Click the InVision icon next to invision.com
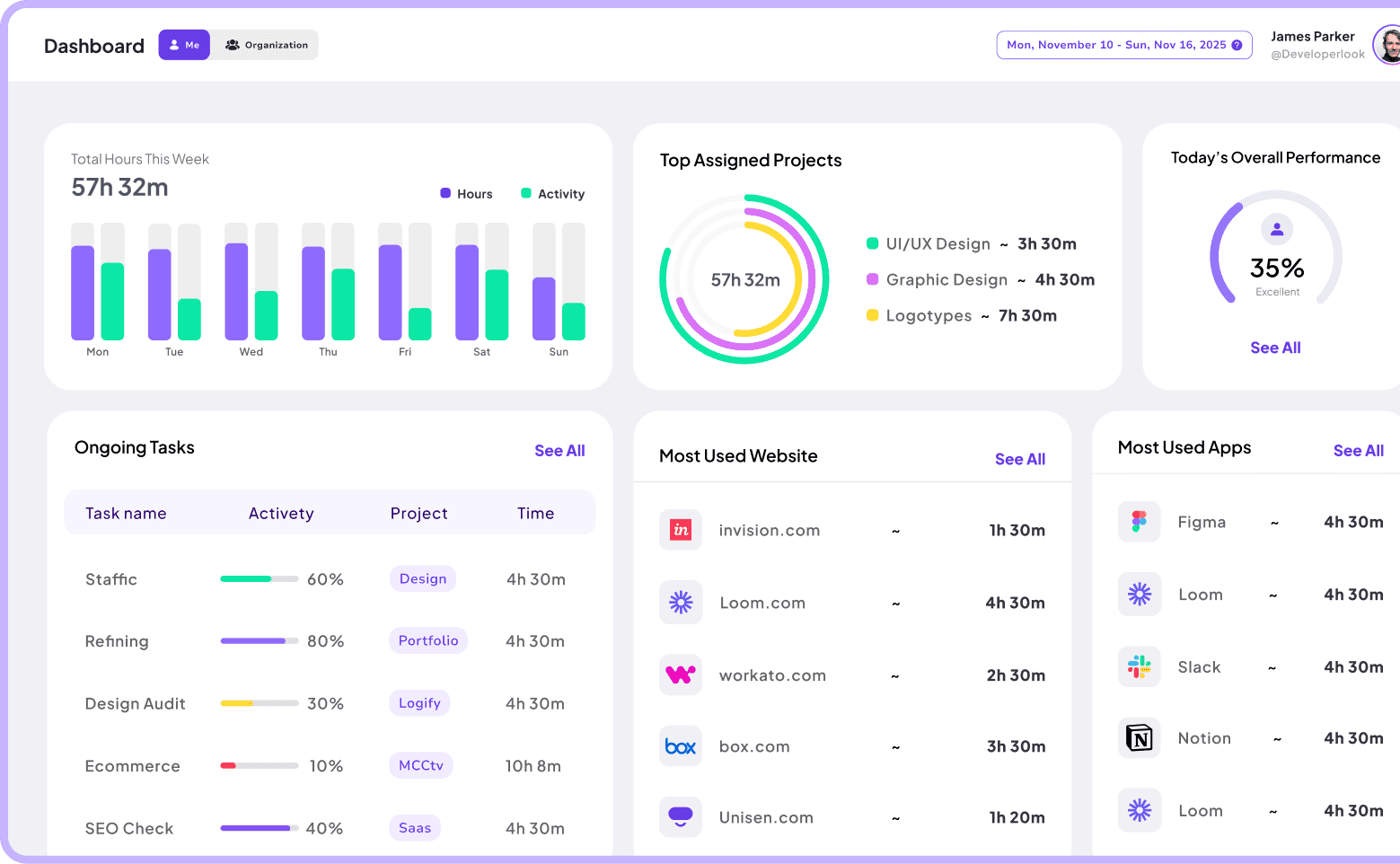 pos(681,530)
